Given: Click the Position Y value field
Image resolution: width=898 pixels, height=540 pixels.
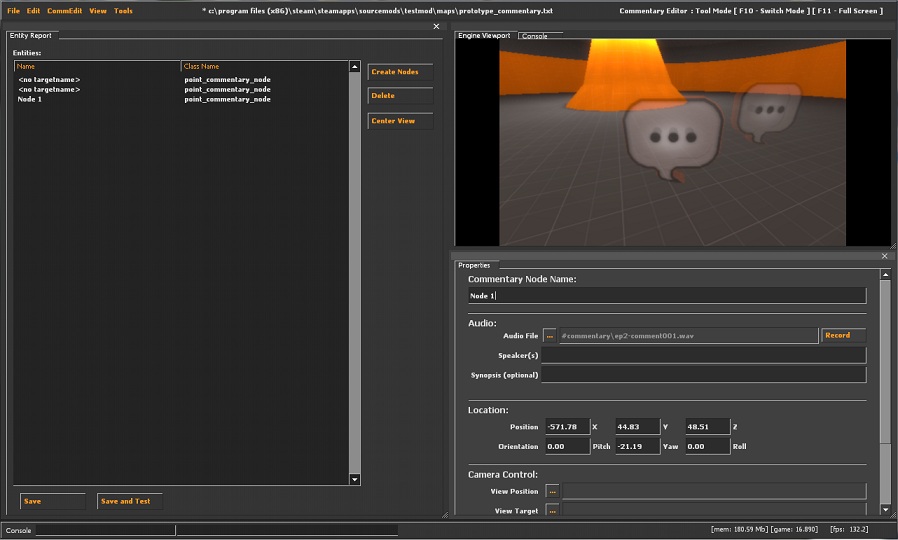Looking at the screenshot, I should coord(637,427).
